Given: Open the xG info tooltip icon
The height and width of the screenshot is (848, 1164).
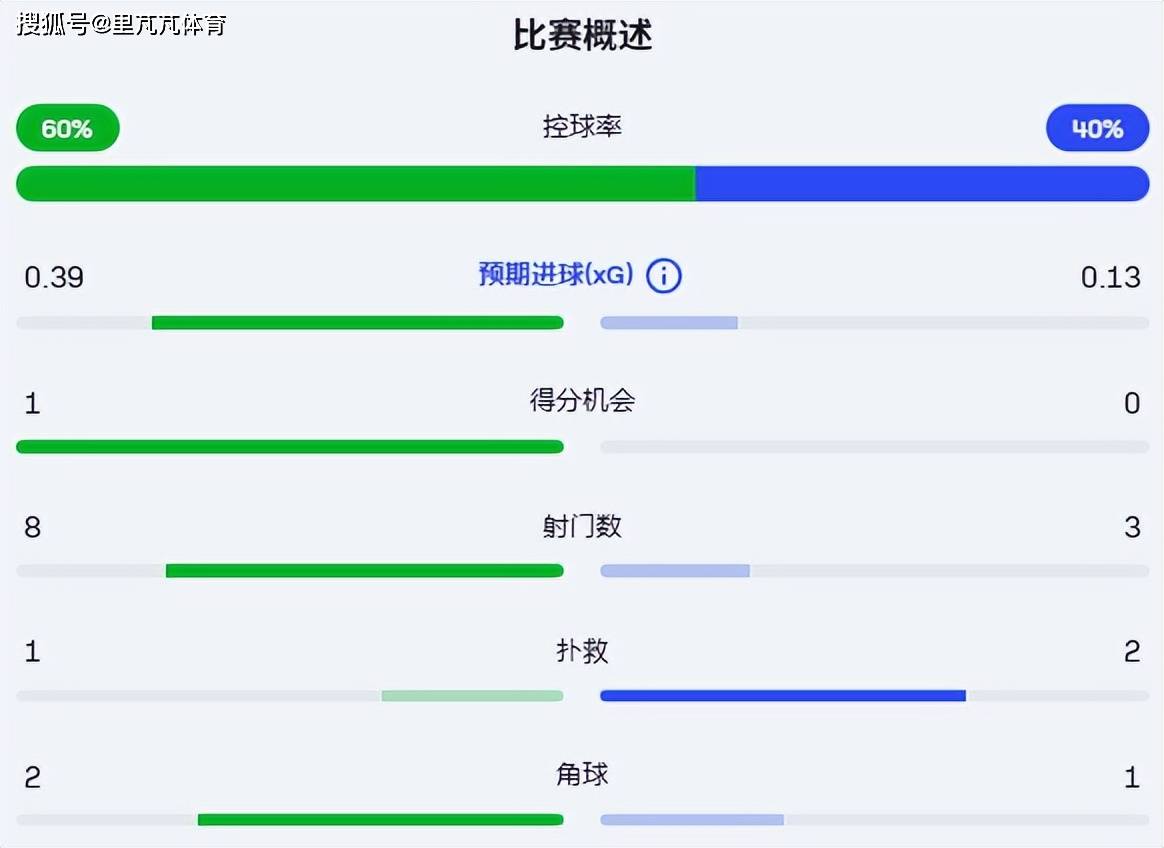Looking at the screenshot, I should (x=663, y=275).
